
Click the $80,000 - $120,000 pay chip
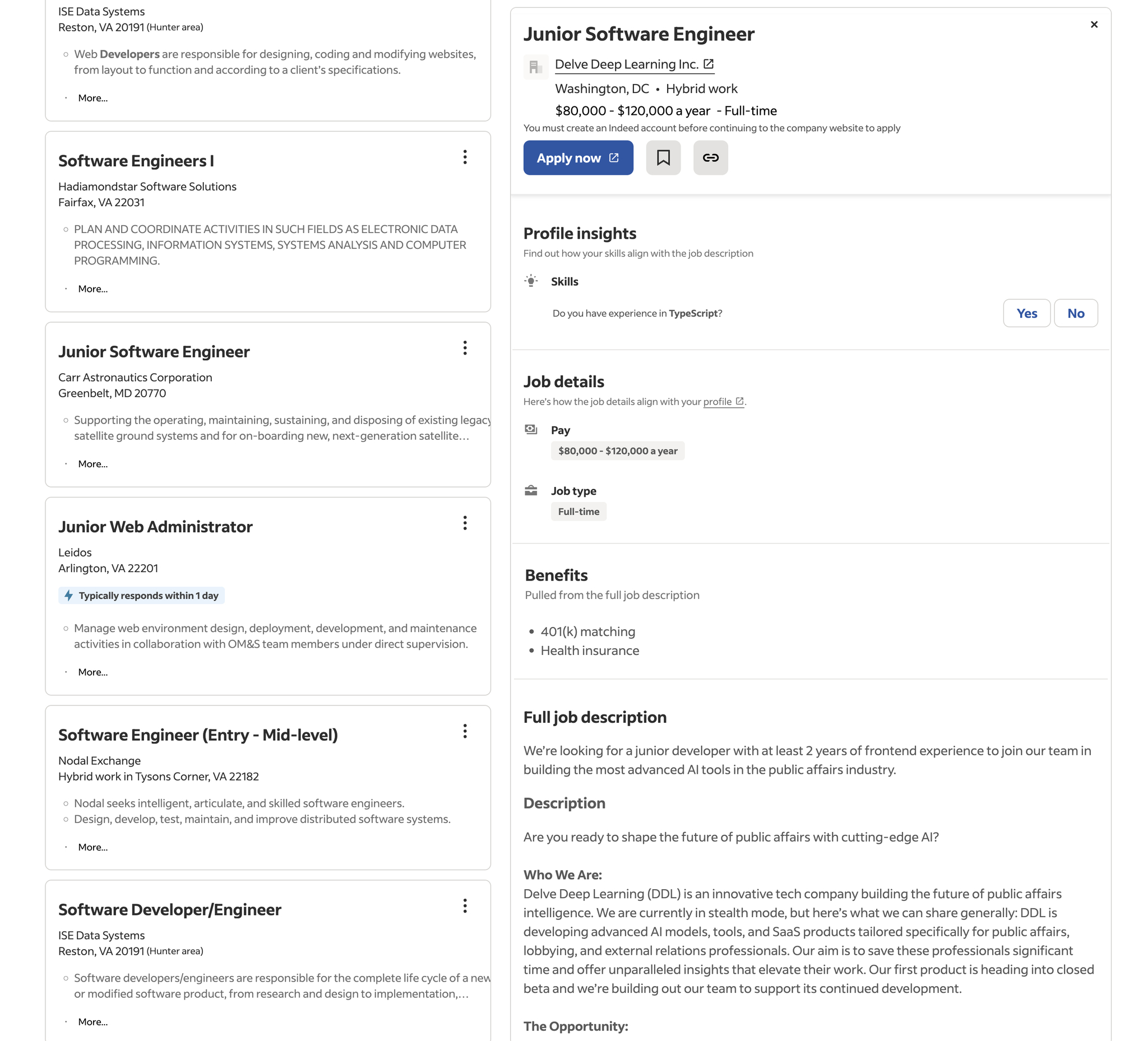pyautogui.click(x=617, y=451)
